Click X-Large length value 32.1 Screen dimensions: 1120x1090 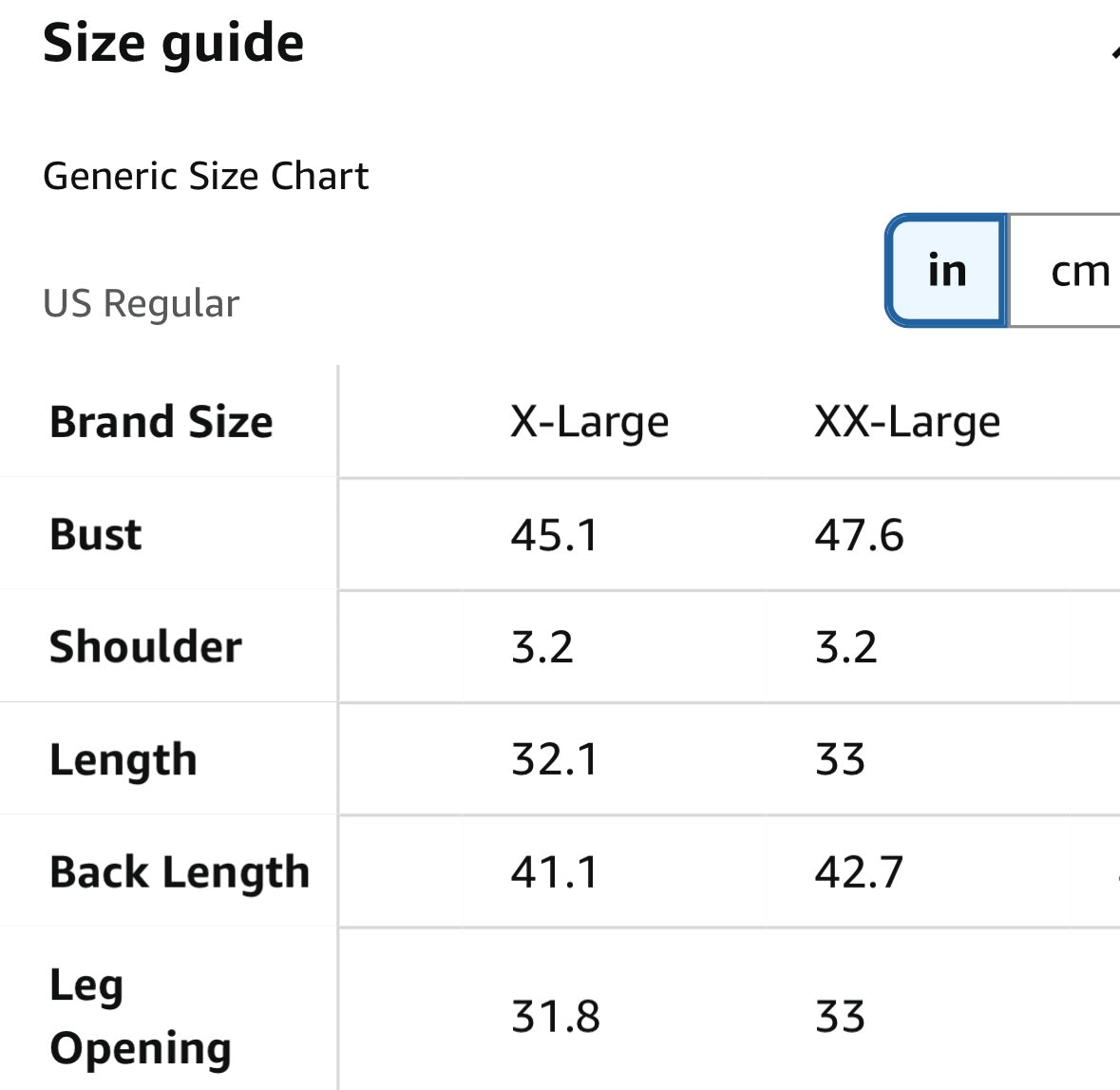(x=555, y=759)
